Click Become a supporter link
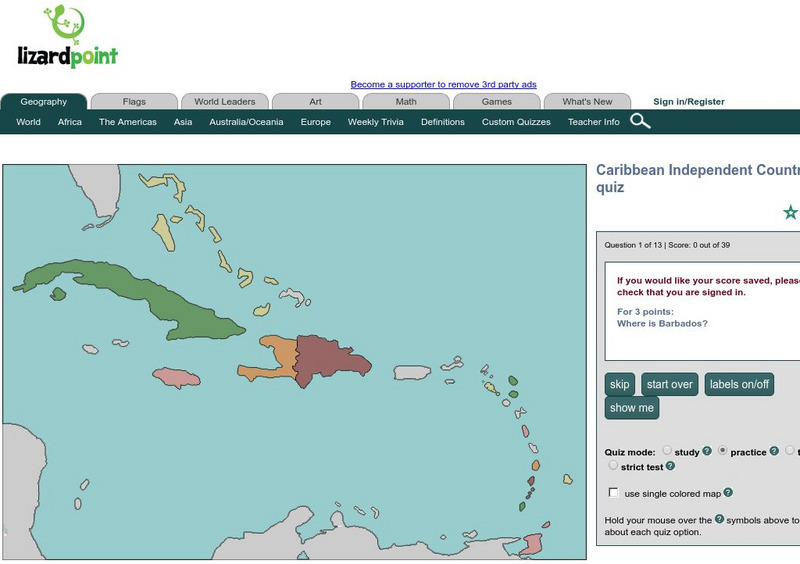Image resolution: width=800 pixels, height=564 pixels. [x=443, y=84]
